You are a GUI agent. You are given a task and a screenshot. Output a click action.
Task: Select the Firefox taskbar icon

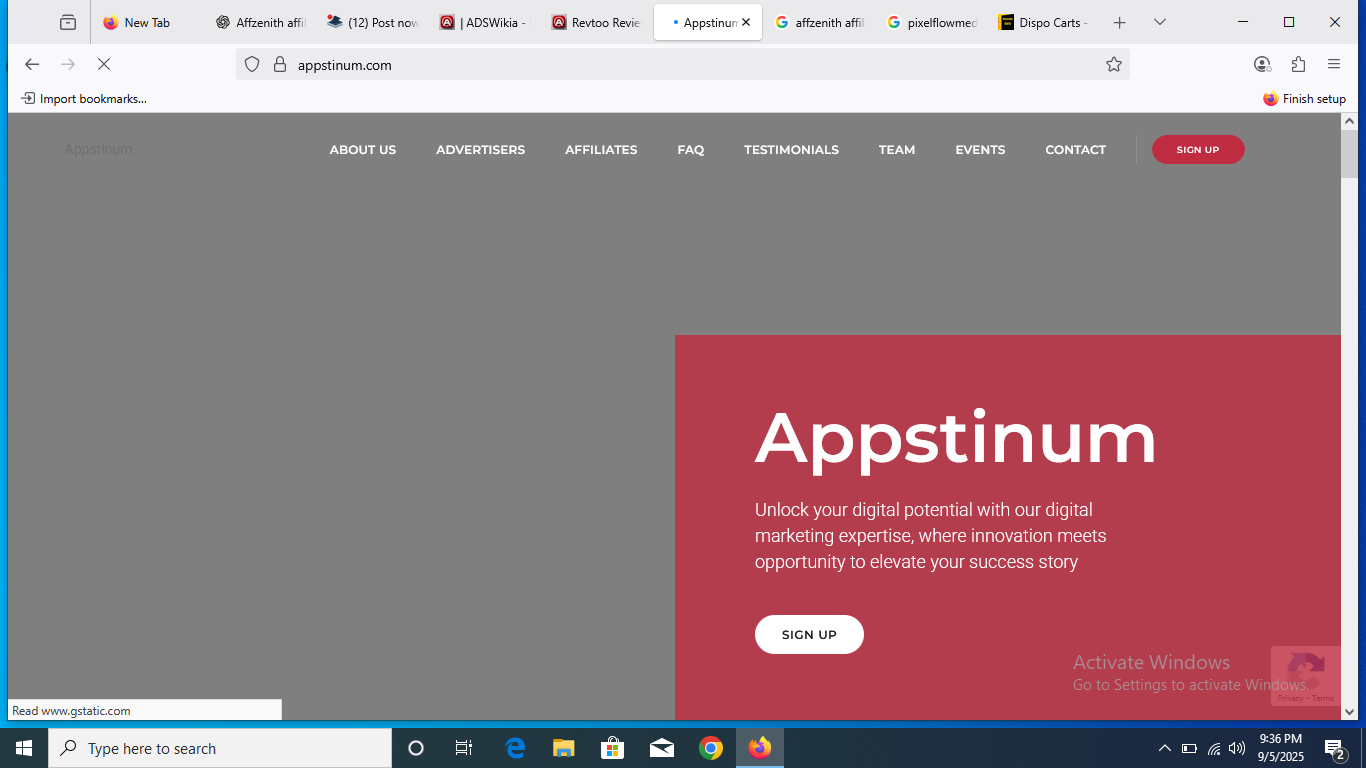click(x=760, y=748)
